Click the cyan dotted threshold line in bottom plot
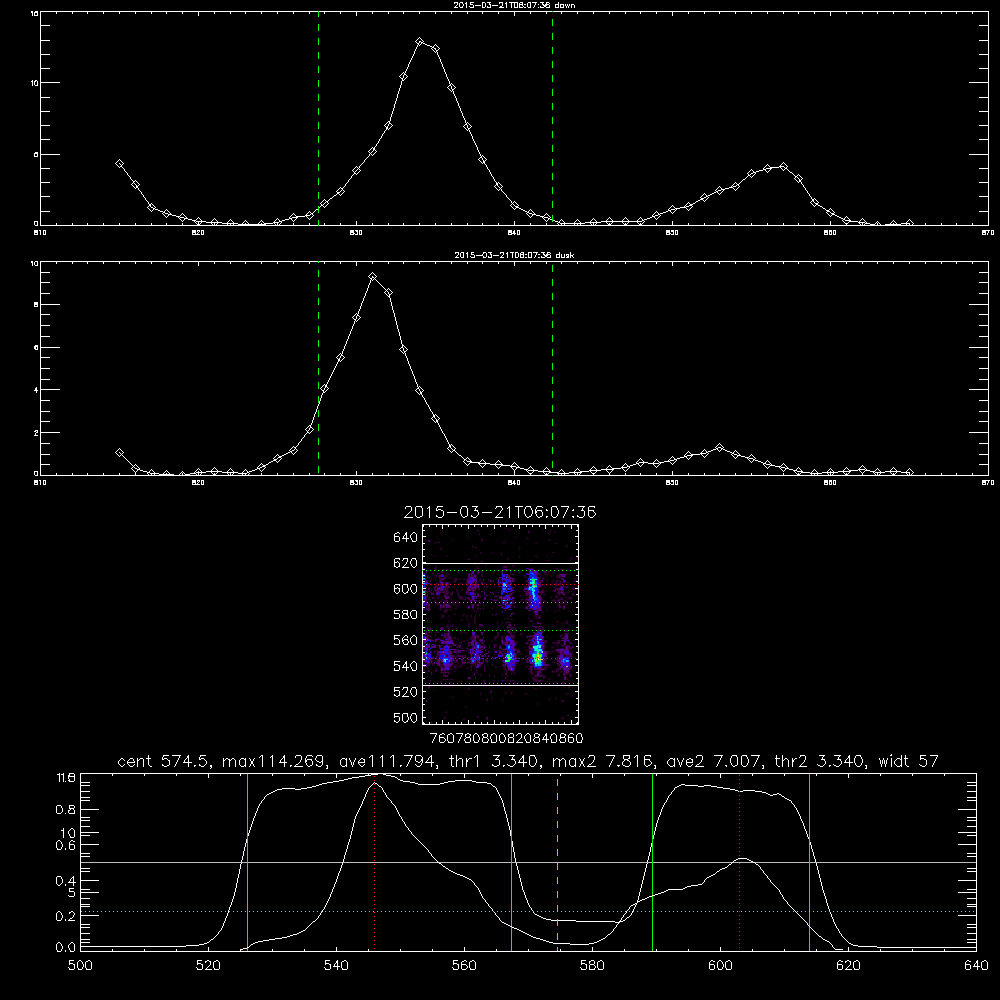The image size is (1000, 1000). (x=528, y=911)
